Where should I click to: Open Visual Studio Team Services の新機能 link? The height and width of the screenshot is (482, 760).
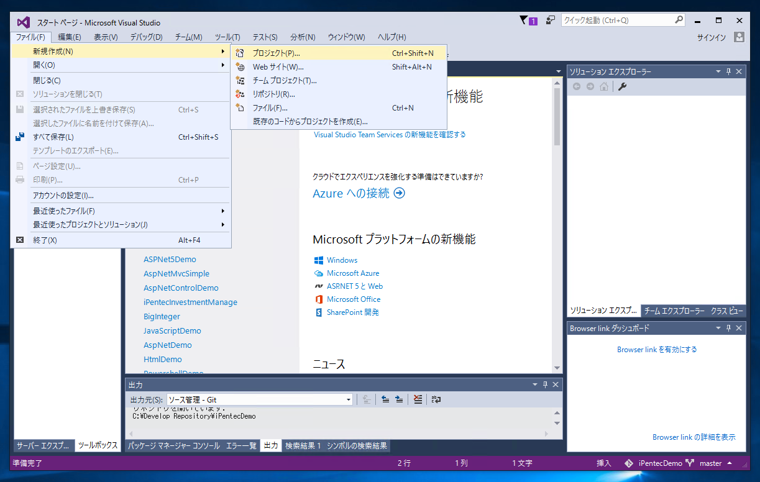[x=390, y=135]
